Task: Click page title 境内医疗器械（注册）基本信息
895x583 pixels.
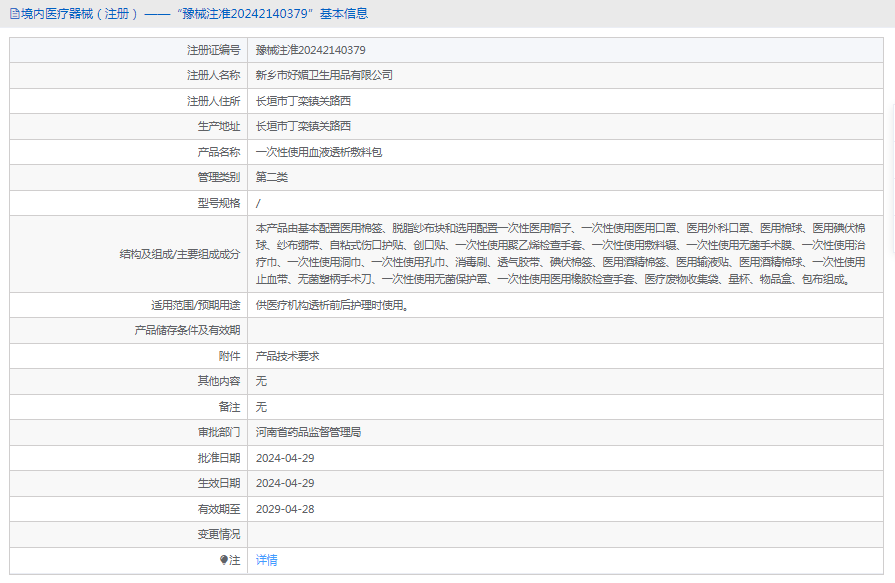Action: point(194,14)
